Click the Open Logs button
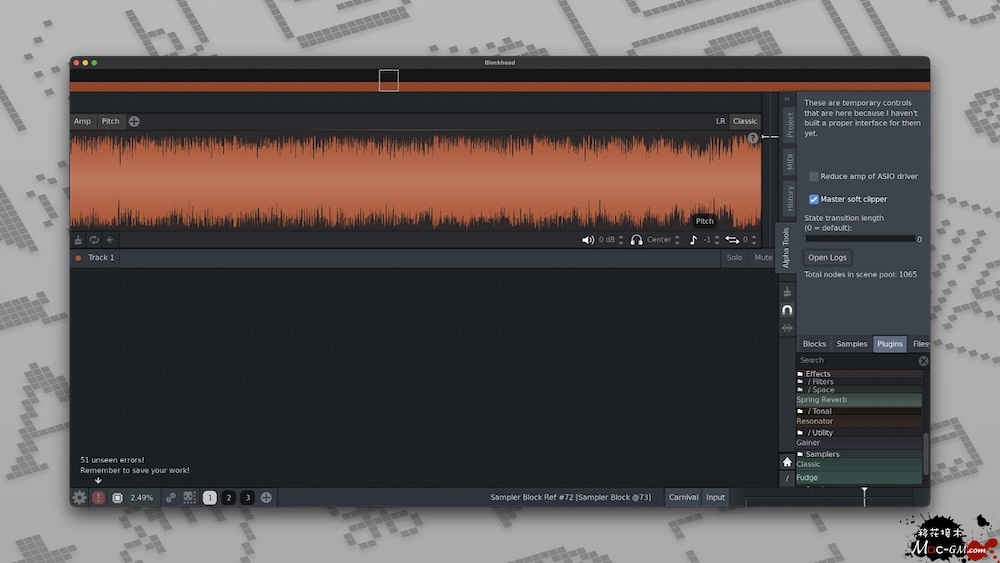Image resolution: width=1000 pixels, height=563 pixels. (x=828, y=258)
